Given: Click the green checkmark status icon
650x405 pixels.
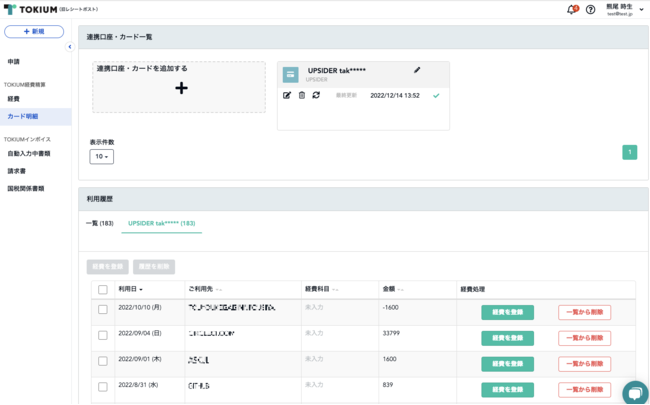Looking at the screenshot, I should (436, 95).
